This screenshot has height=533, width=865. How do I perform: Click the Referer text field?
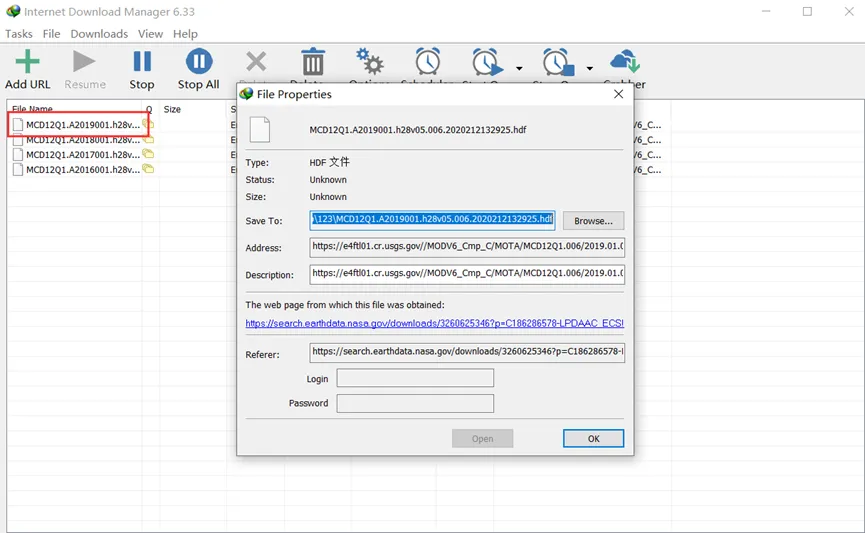tap(467, 352)
